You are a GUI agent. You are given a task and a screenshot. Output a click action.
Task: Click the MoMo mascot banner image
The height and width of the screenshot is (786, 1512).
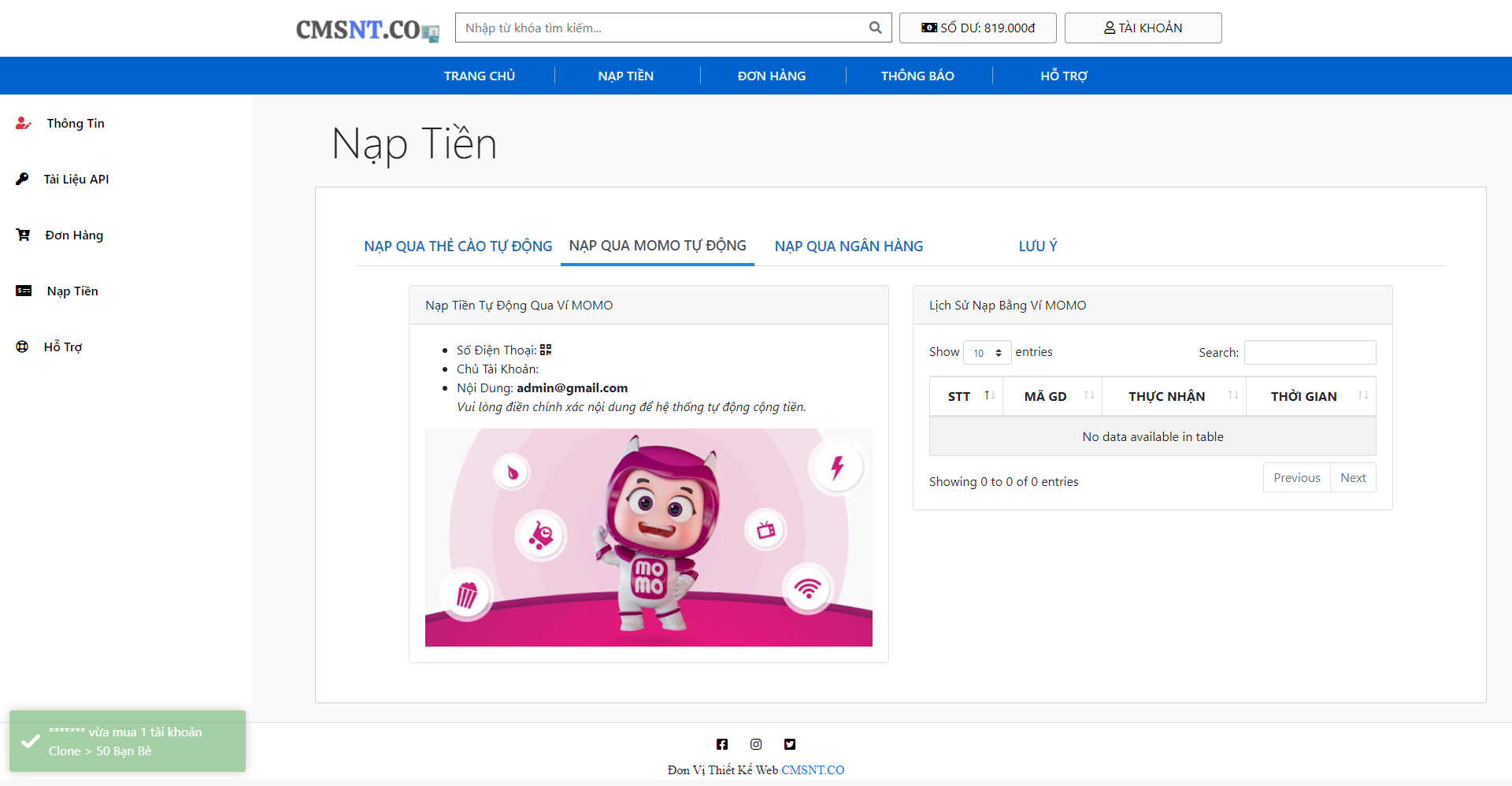tap(649, 537)
